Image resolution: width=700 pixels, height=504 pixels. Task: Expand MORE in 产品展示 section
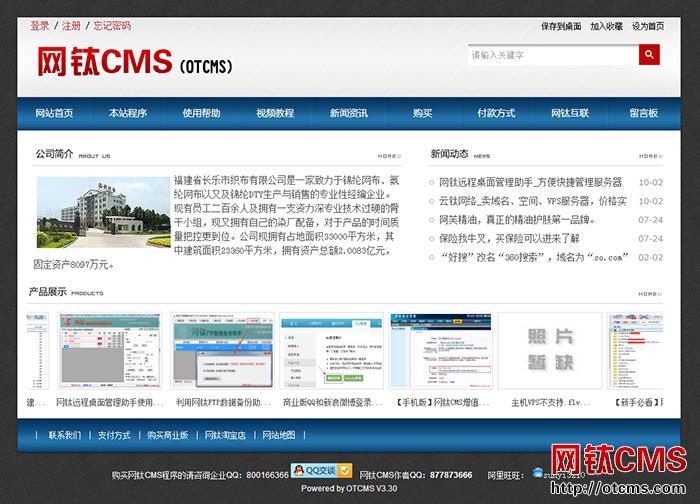pyautogui.click(x=650, y=294)
